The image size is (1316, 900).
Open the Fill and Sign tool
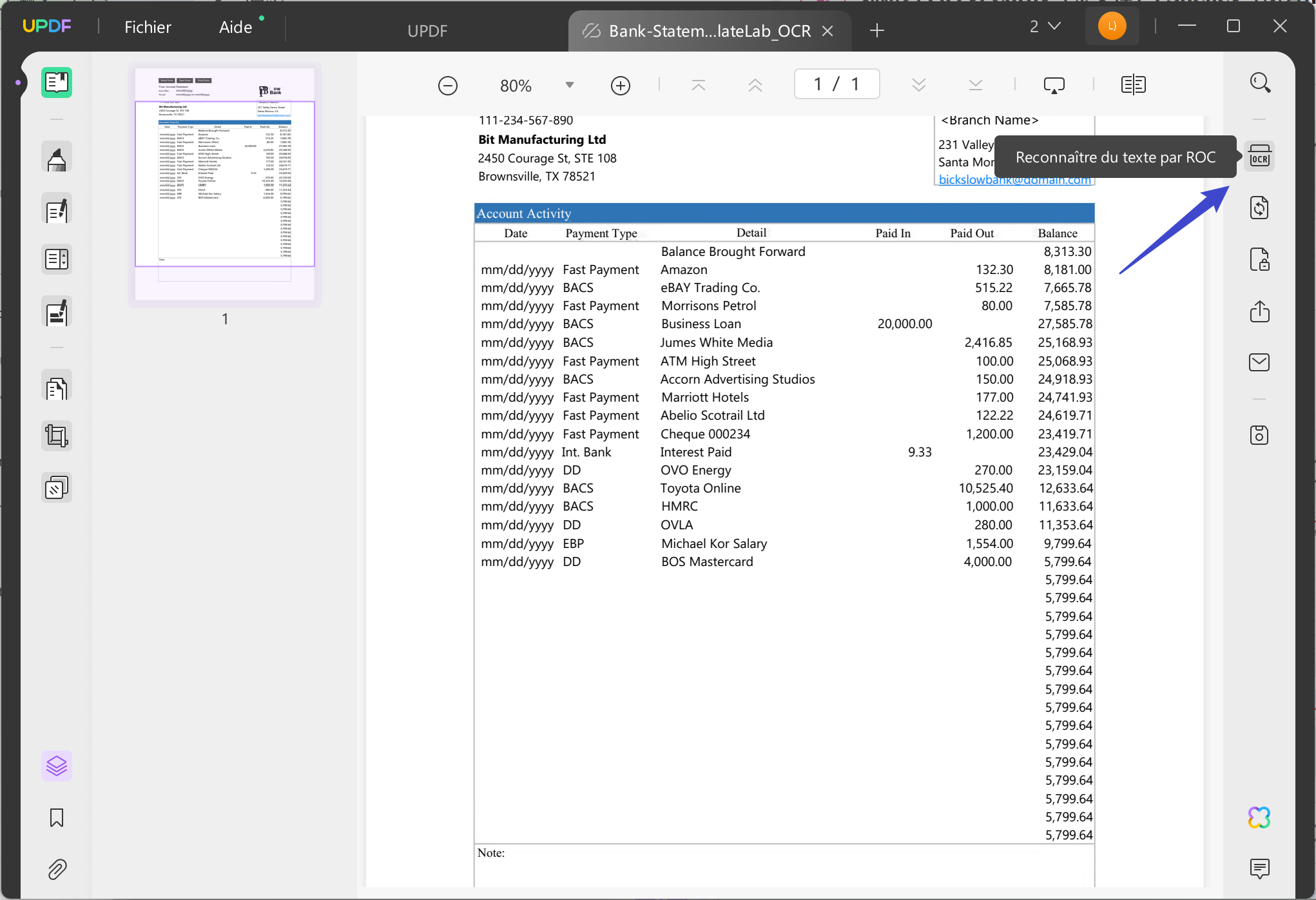click(57, 313)
